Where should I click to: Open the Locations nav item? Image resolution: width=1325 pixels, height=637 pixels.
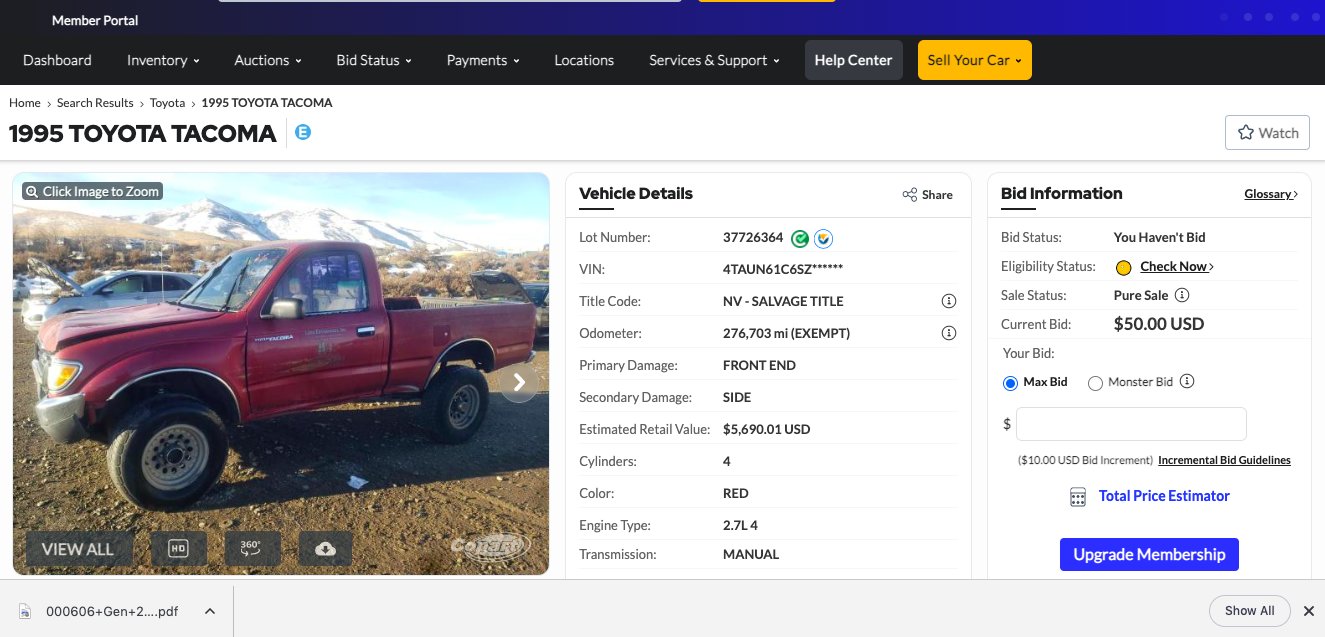point(584,60)
